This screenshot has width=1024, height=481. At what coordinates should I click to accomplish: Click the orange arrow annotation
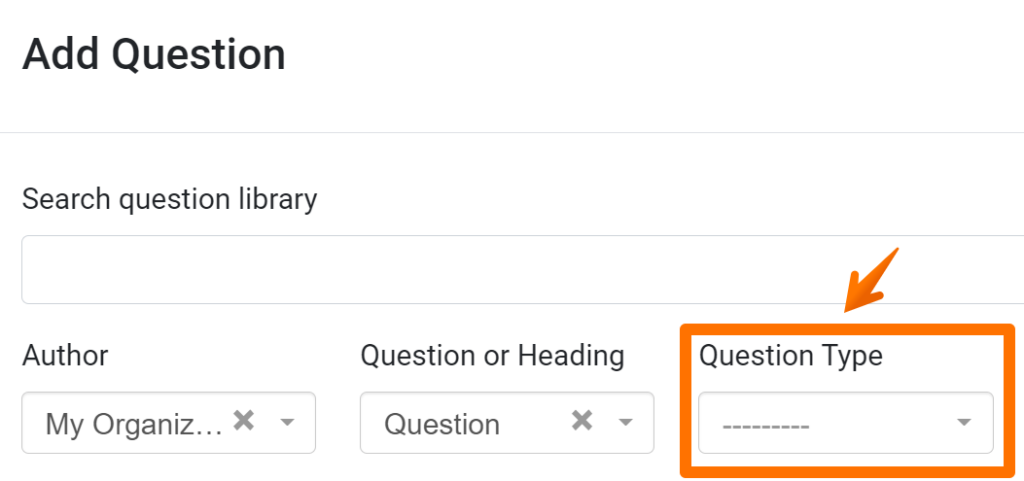coord(869,279)
